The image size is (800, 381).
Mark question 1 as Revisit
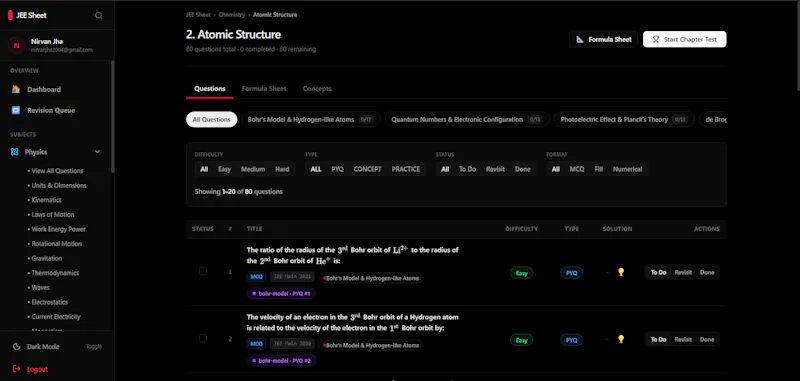tap(683, 272)
